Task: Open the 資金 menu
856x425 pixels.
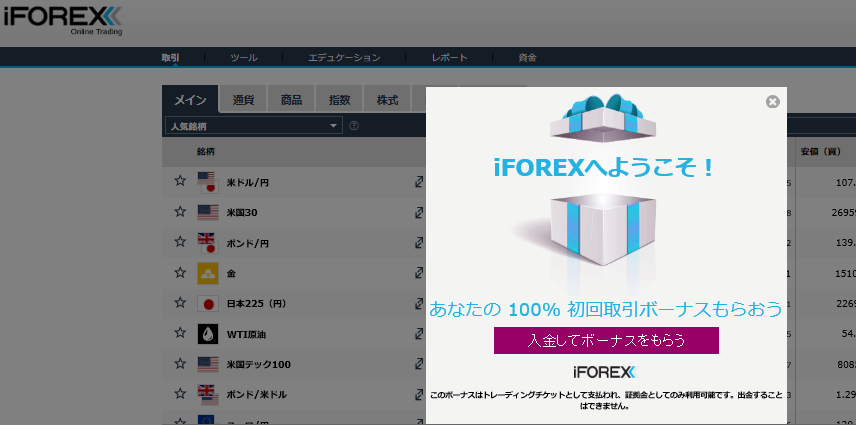Action: [527, 57]
